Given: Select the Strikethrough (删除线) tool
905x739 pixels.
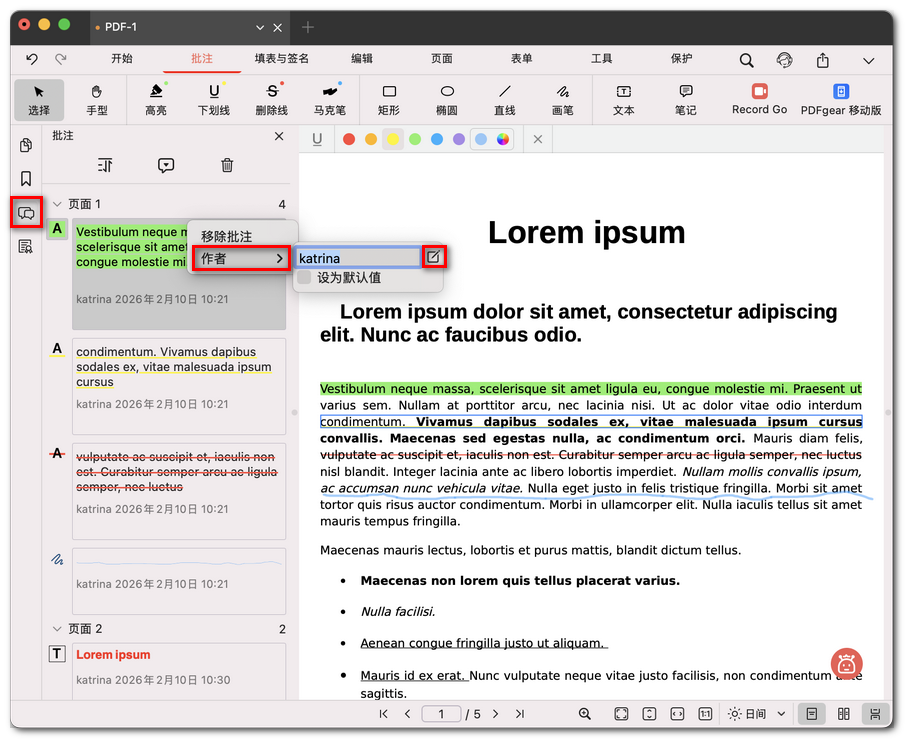Looking at the screenshot, I should [x=271, y=99].
